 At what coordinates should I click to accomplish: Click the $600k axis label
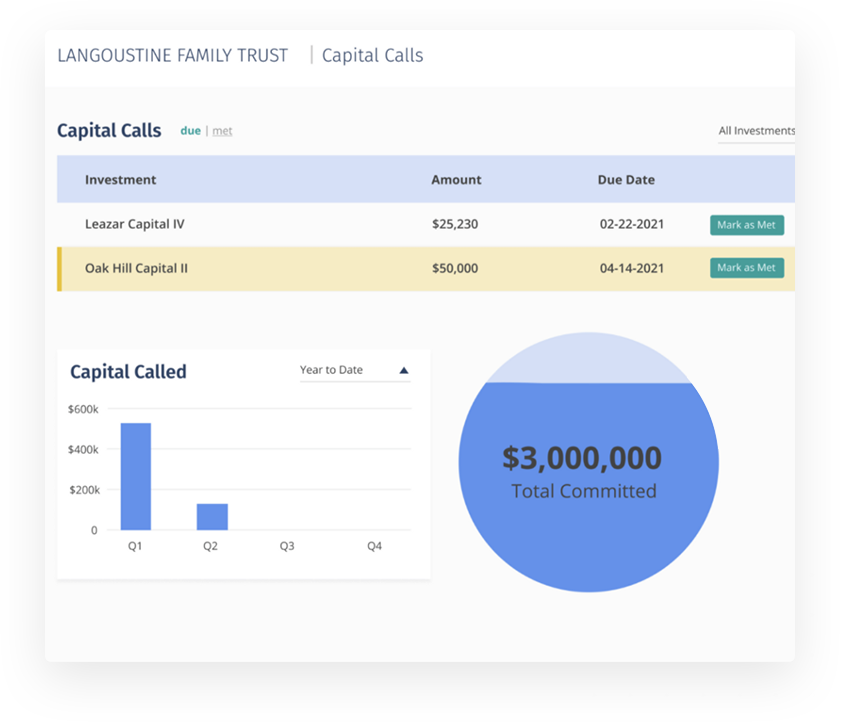pyautogui.click(x=83, y=409)
